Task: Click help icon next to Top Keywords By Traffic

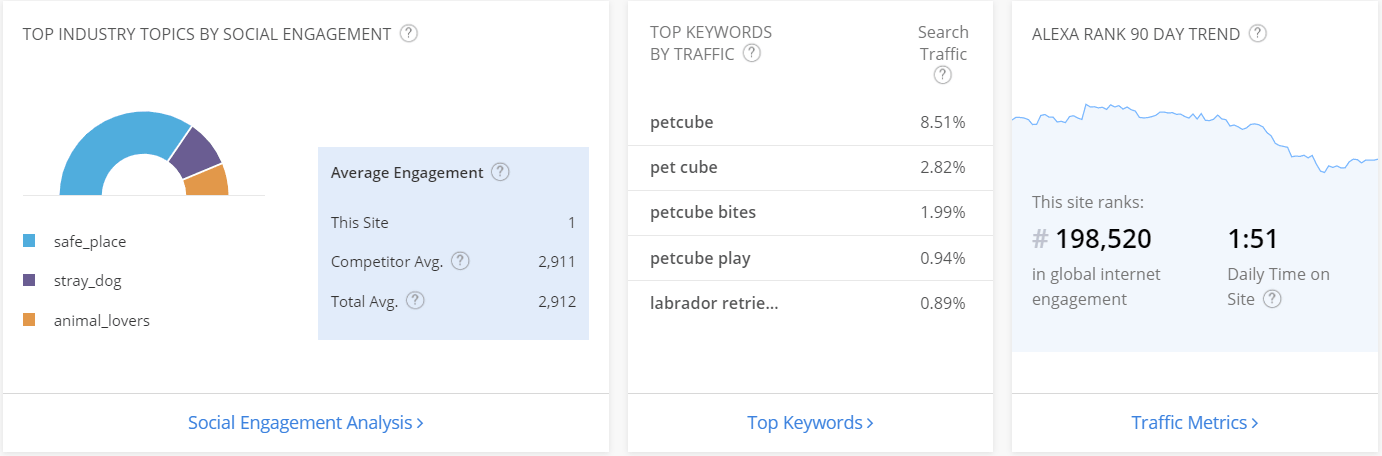Action: coord(752,53)
